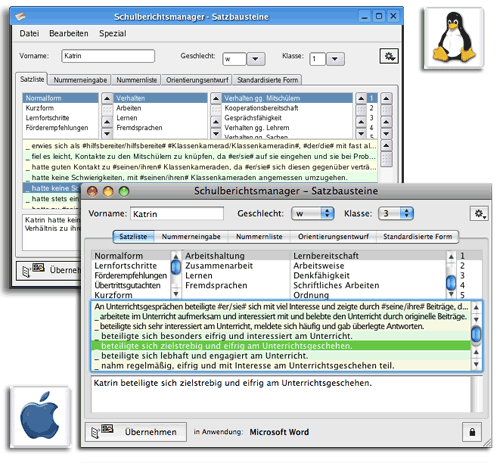Switch to Orientierungsentwurf tab in Linux window
500x463 pixels.
(197, 80)
